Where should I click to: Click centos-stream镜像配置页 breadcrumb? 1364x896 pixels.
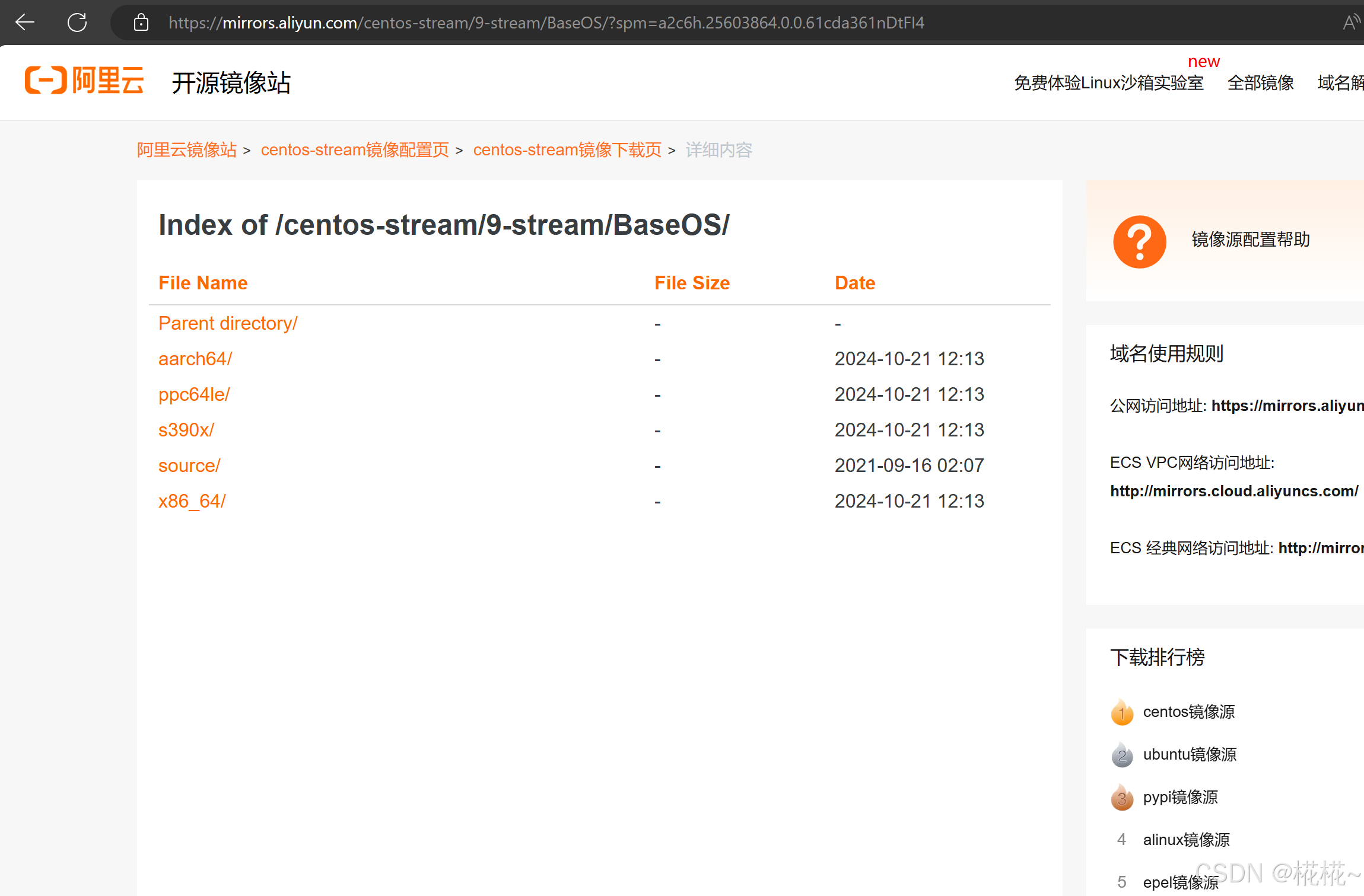click(x=355, y=150)
